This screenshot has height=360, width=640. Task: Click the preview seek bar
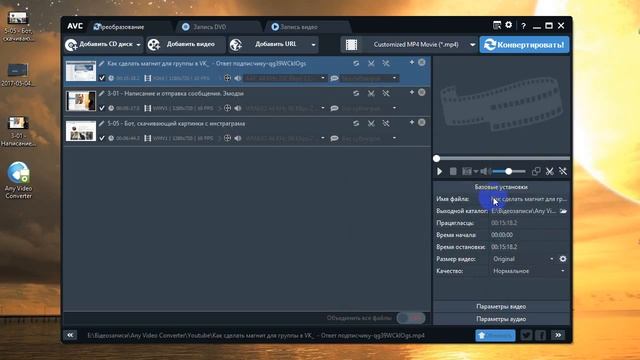pyautogui.click(x=502, y=158)
